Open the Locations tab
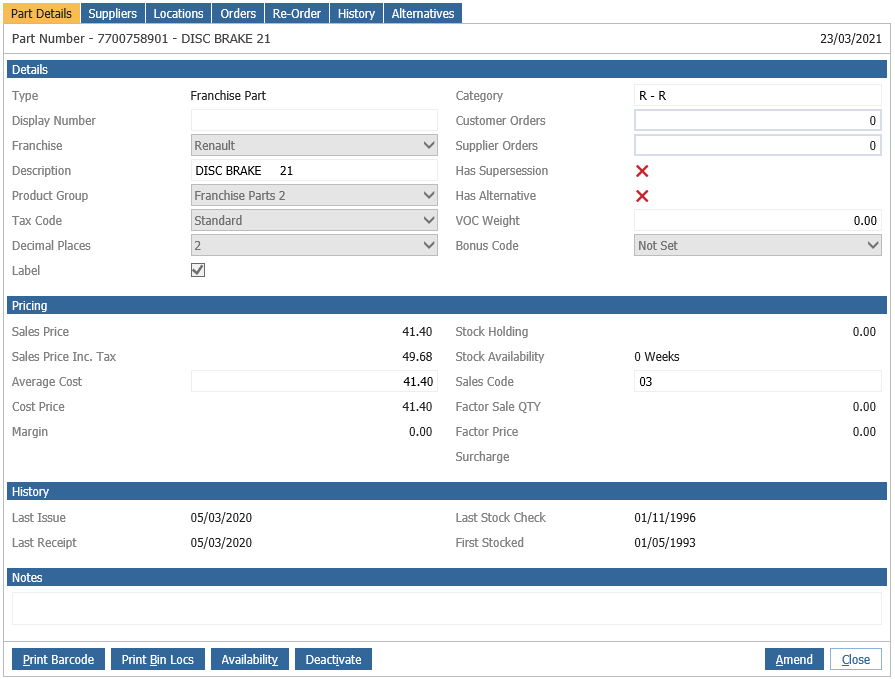Screen dimensions: 895x679 pos(178,14)
